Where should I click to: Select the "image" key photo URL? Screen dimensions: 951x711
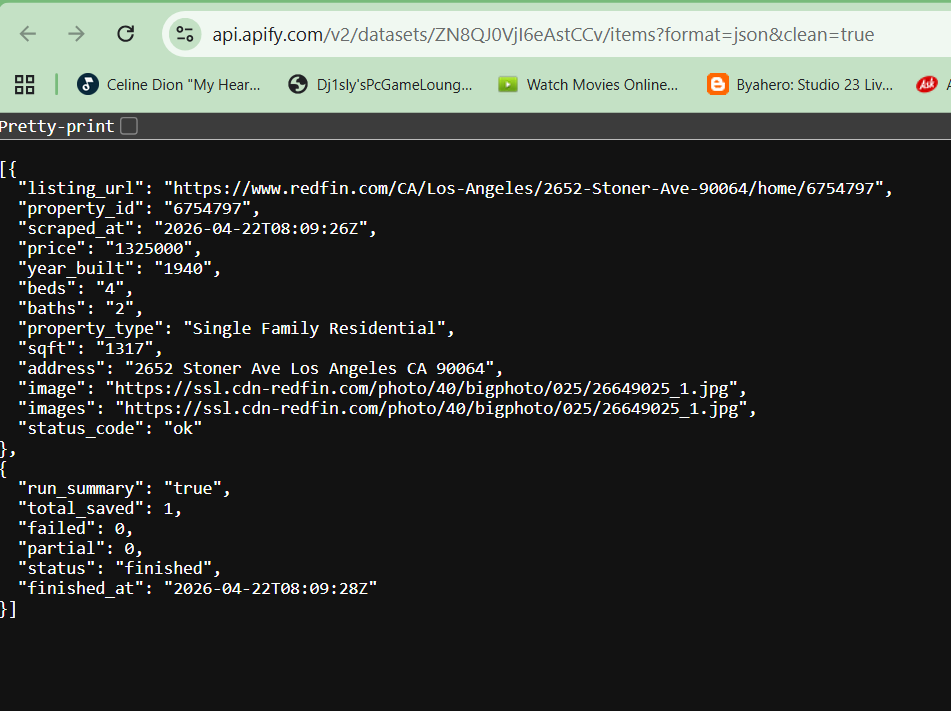tap(422, 389)
